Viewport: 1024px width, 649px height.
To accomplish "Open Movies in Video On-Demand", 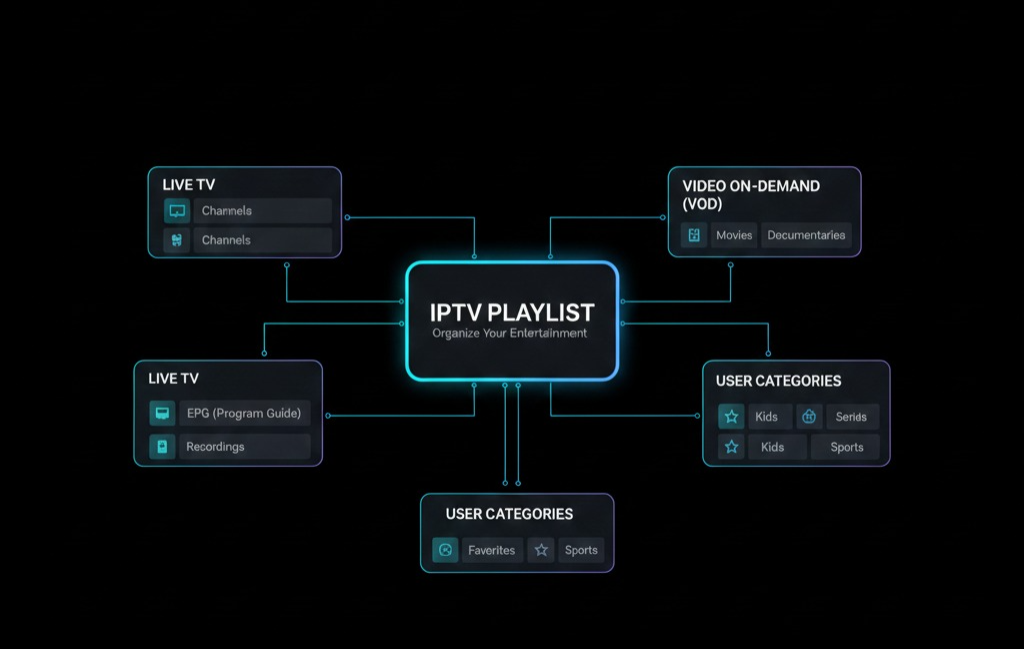I will [x=734, y=235].
